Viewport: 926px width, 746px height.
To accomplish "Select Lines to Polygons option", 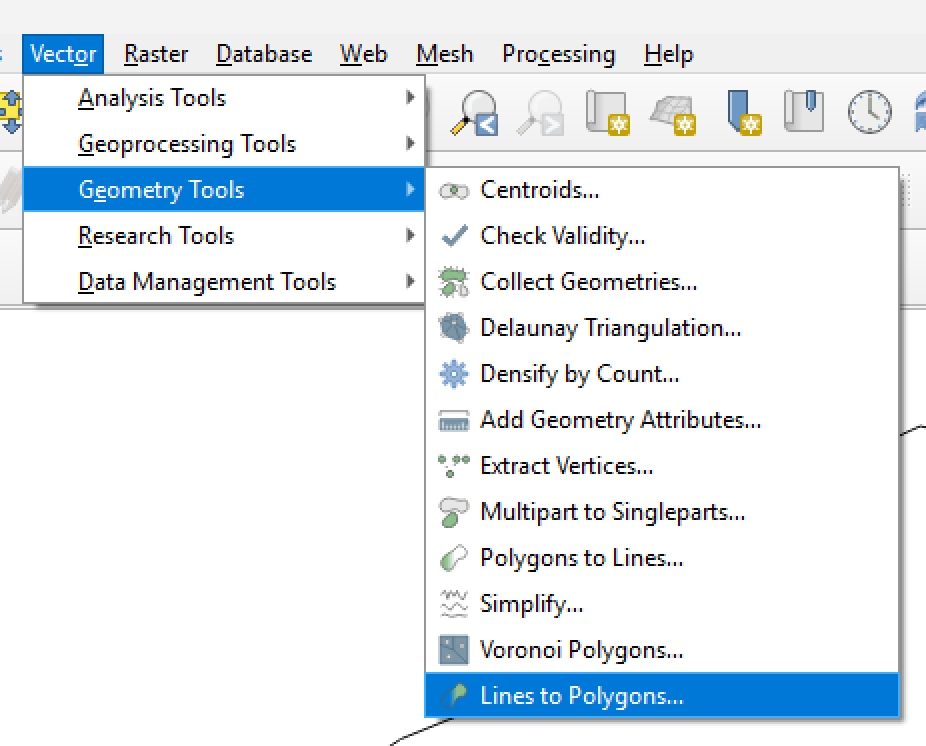I will click(x=581, y=696).
